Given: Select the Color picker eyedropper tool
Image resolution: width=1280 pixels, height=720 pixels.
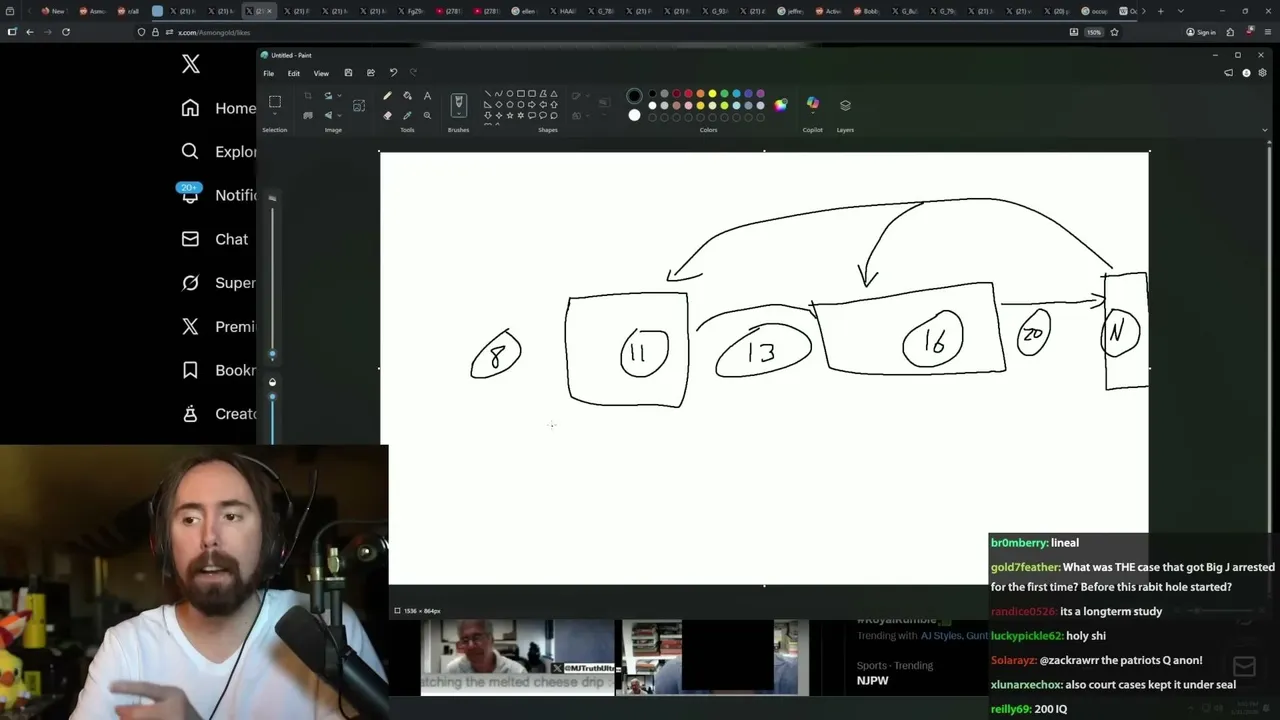Looking at the screenshot, I should click(x=407, y=115).
